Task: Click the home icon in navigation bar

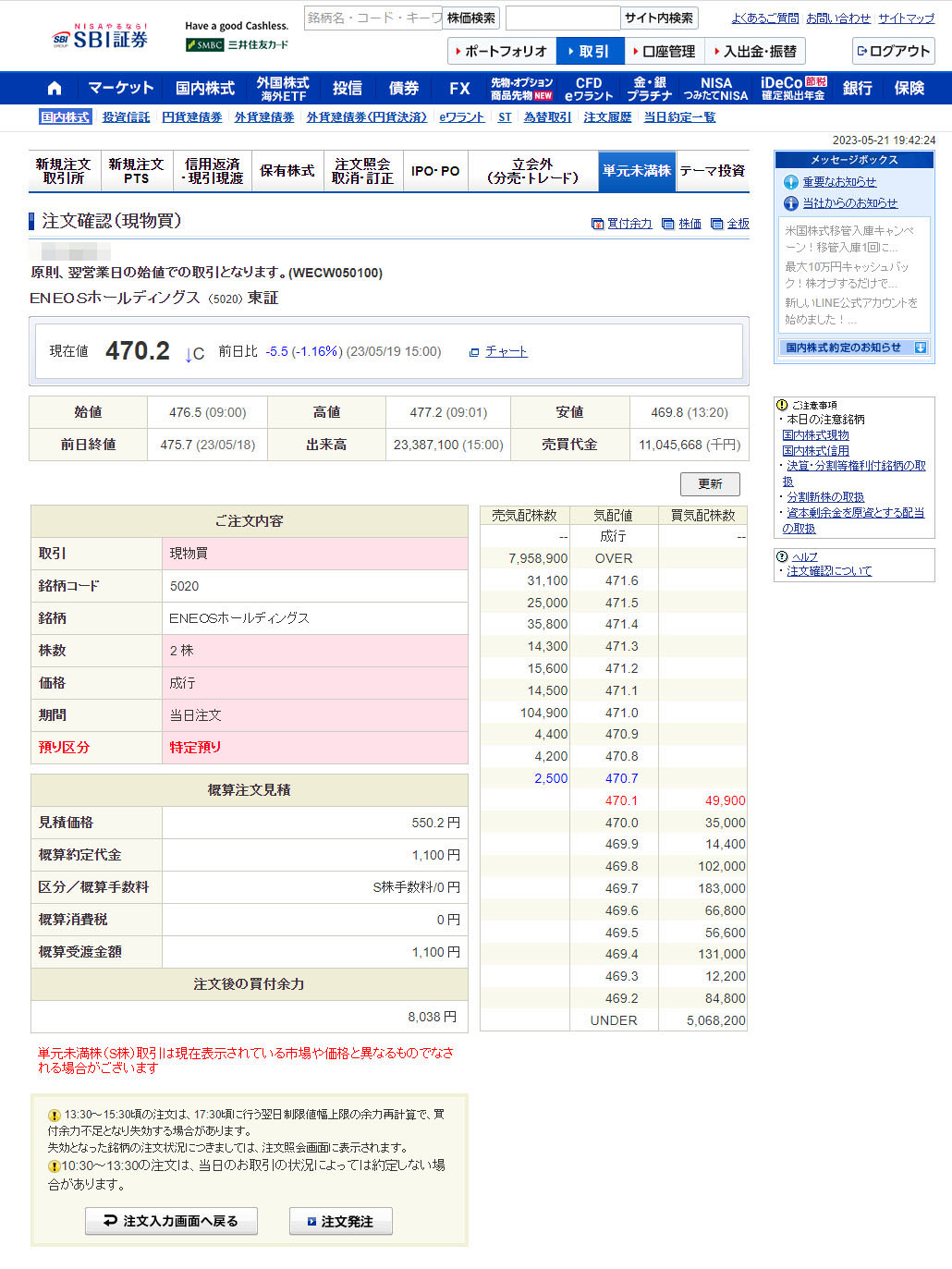Action: coord(55,89)
